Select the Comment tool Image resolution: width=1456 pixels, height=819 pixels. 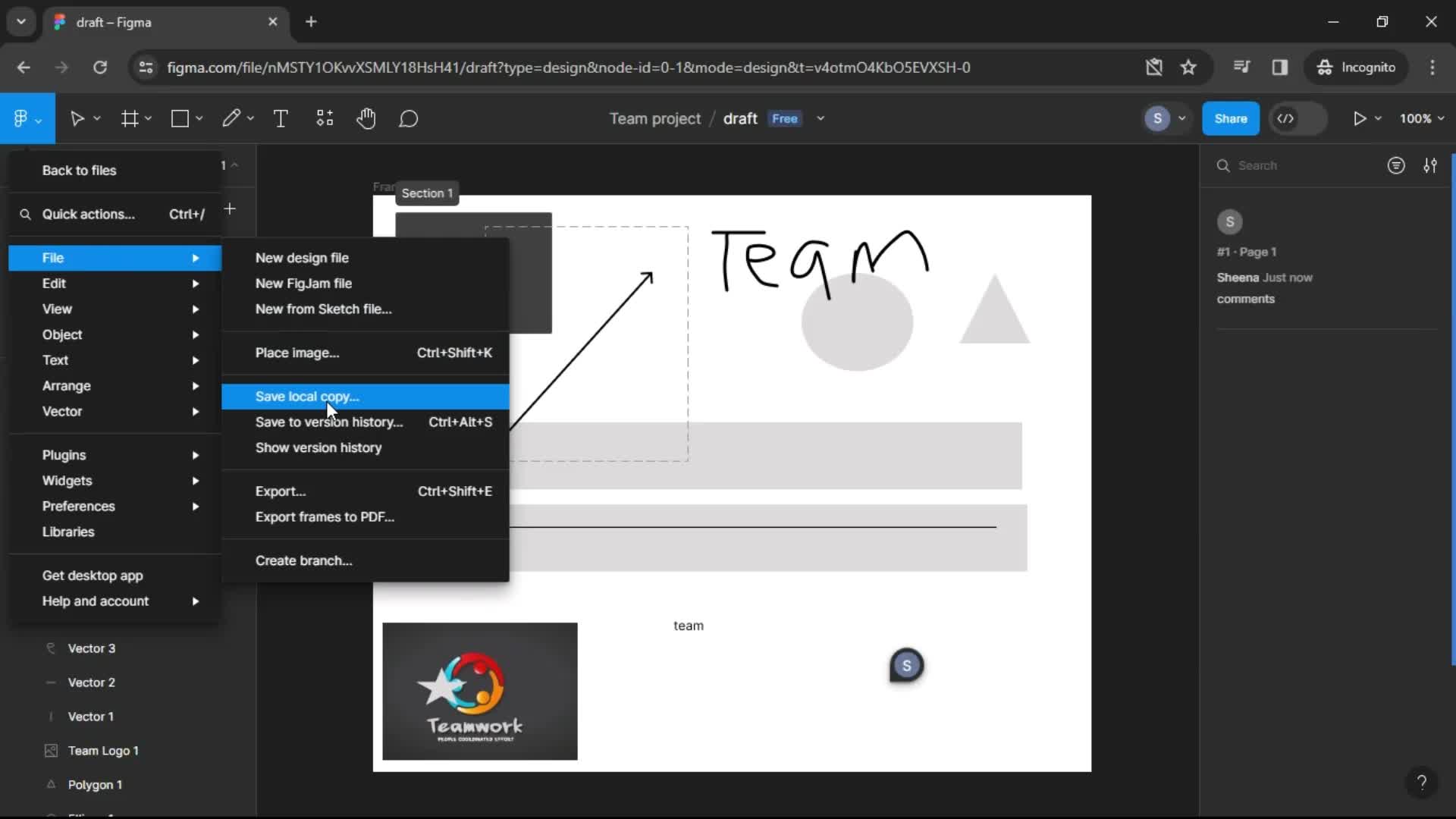[409, 118]
